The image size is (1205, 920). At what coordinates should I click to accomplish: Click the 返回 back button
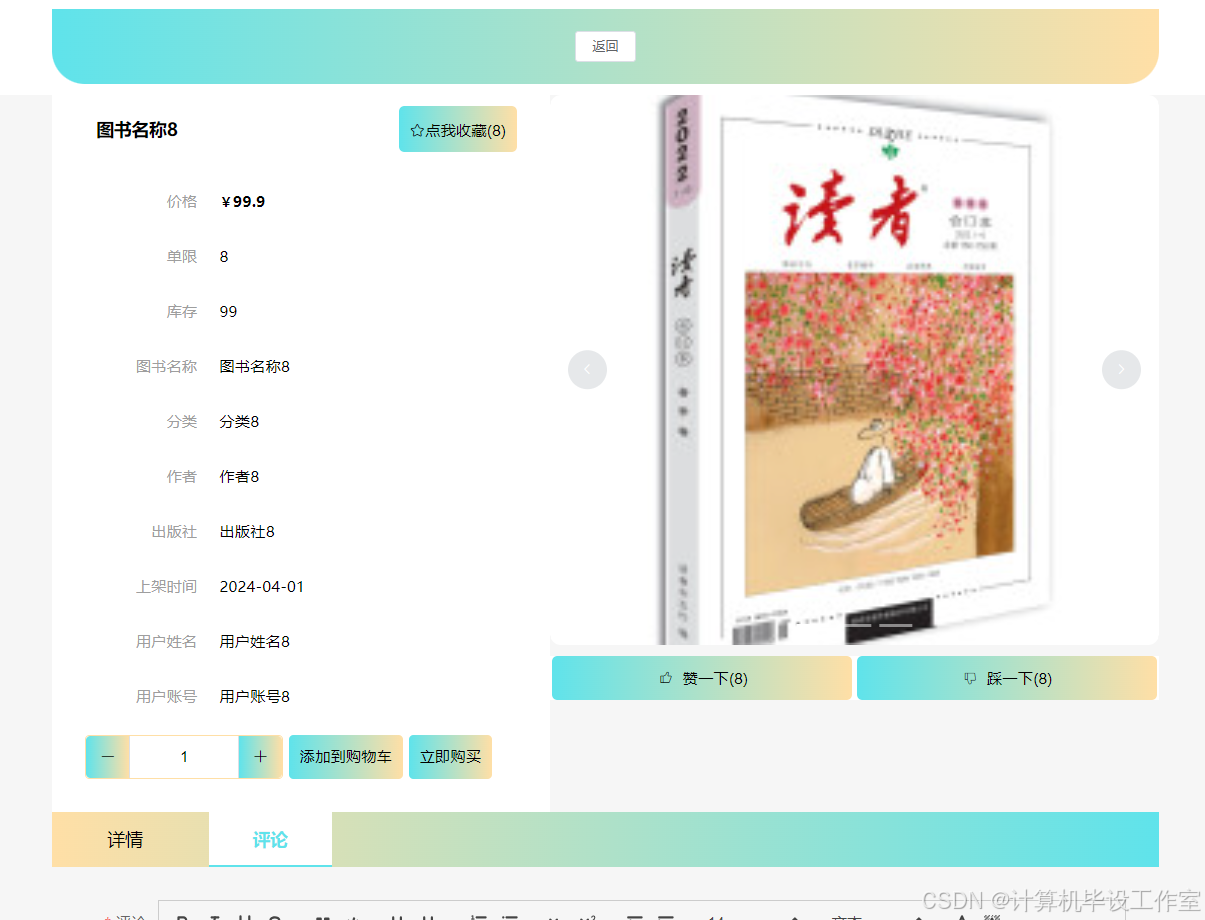click(605, 46)
